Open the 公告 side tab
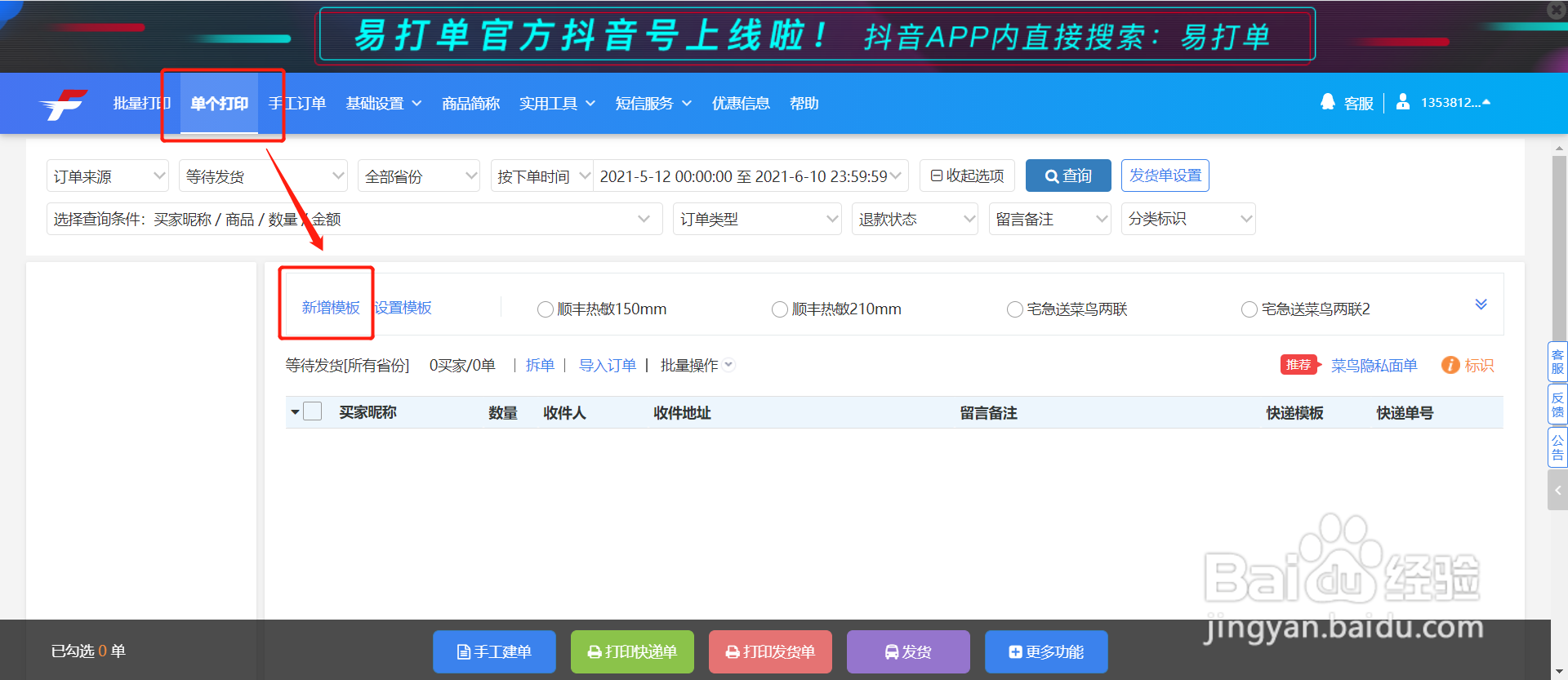The width and height of the screenshot is (1568, 680). 1557,447
